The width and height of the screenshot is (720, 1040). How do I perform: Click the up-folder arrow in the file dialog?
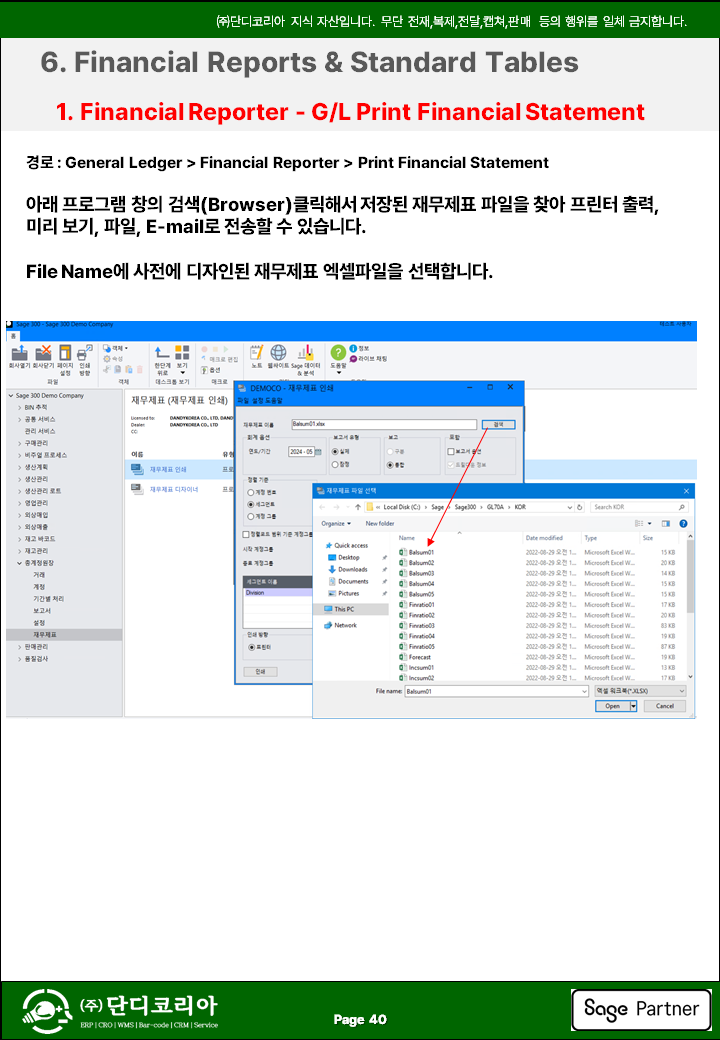(358, 507)
